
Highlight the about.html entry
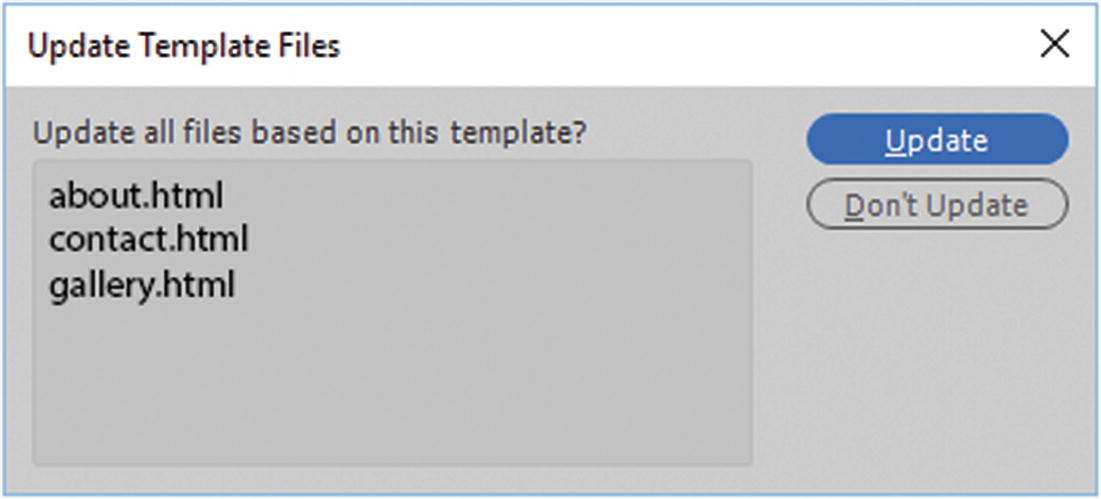pos(136,196)
